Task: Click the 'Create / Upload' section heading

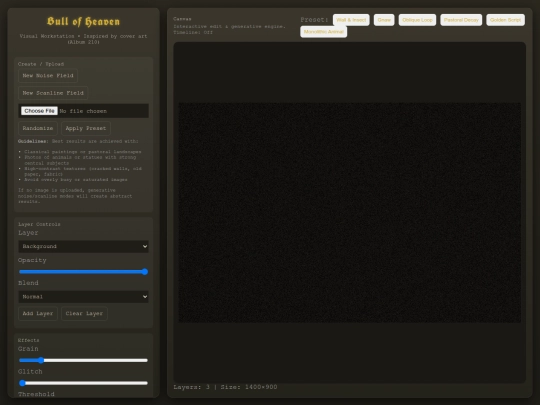Action: (41, 64)
